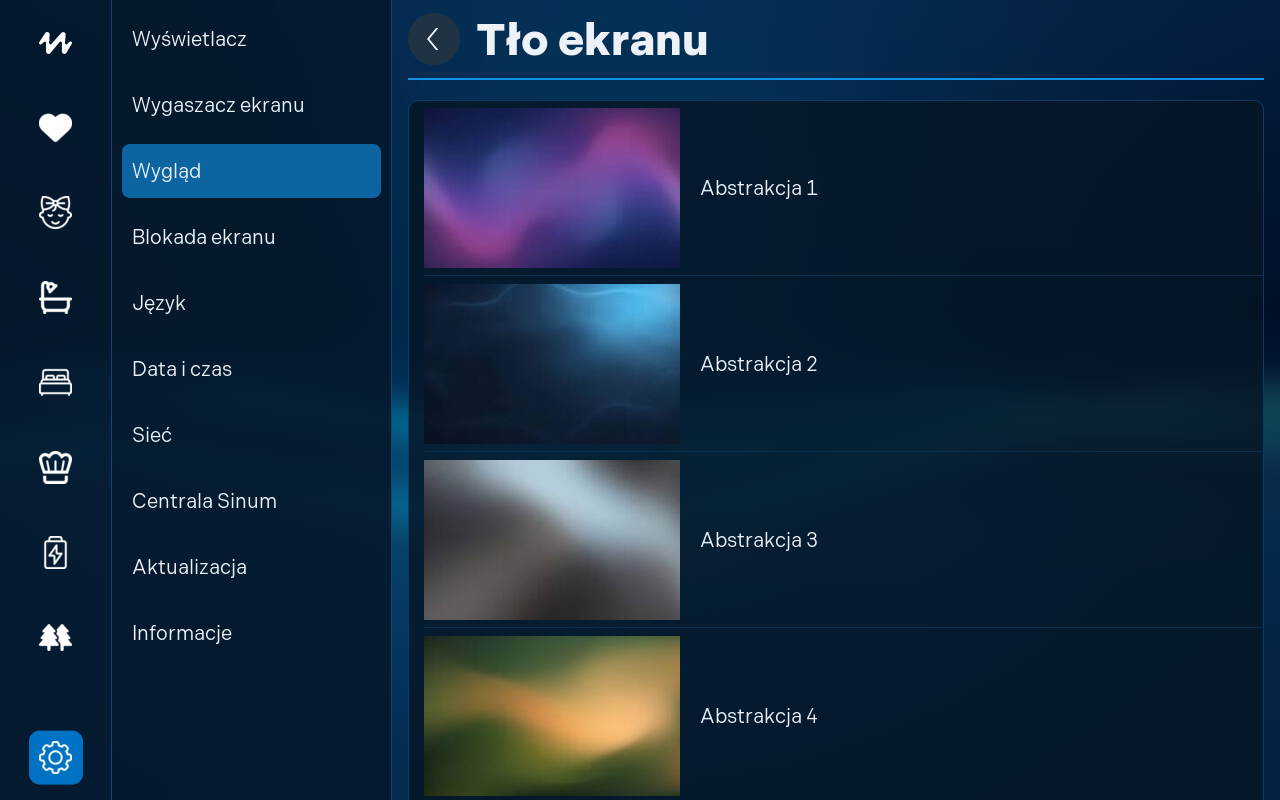Go back using the arrow button

coord(434,39)
